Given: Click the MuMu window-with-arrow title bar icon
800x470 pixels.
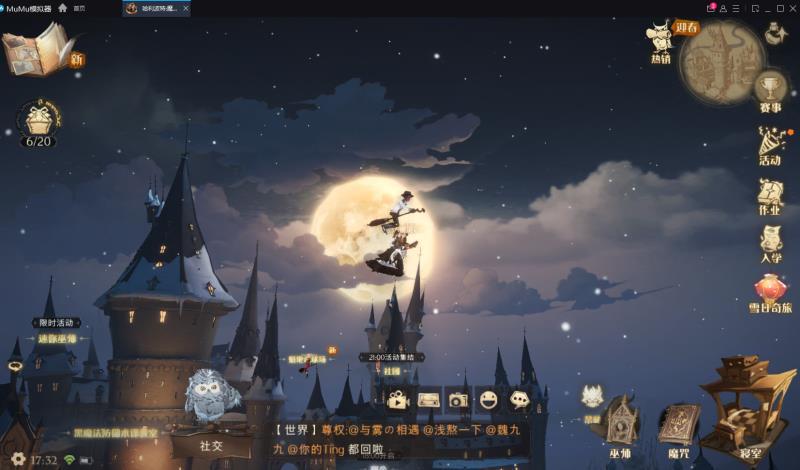Looking at the screenshot, I should [756, 9].
